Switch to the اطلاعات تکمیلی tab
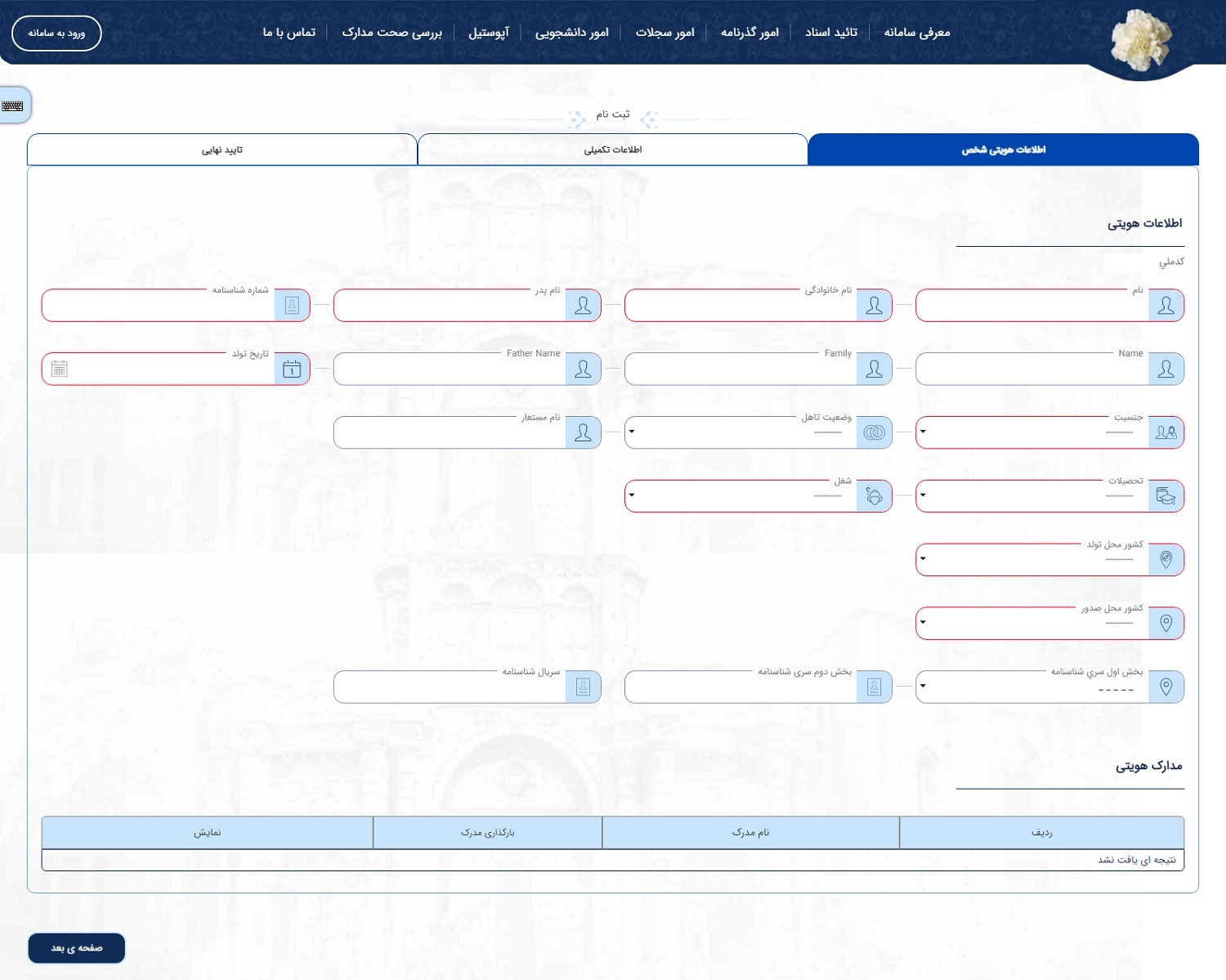 pyautogui.click(x=613, y=150)
